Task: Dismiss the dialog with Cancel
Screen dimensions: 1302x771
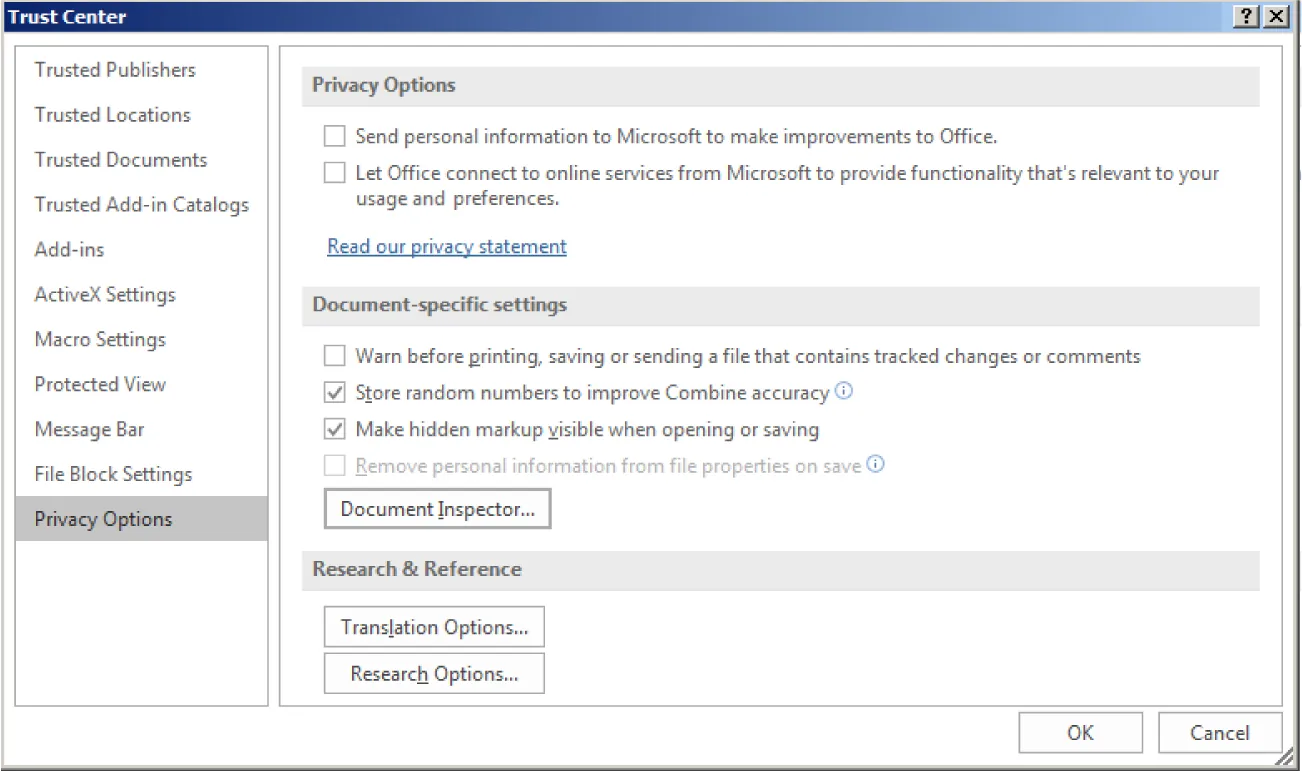Action: (x=1220, y=732)
